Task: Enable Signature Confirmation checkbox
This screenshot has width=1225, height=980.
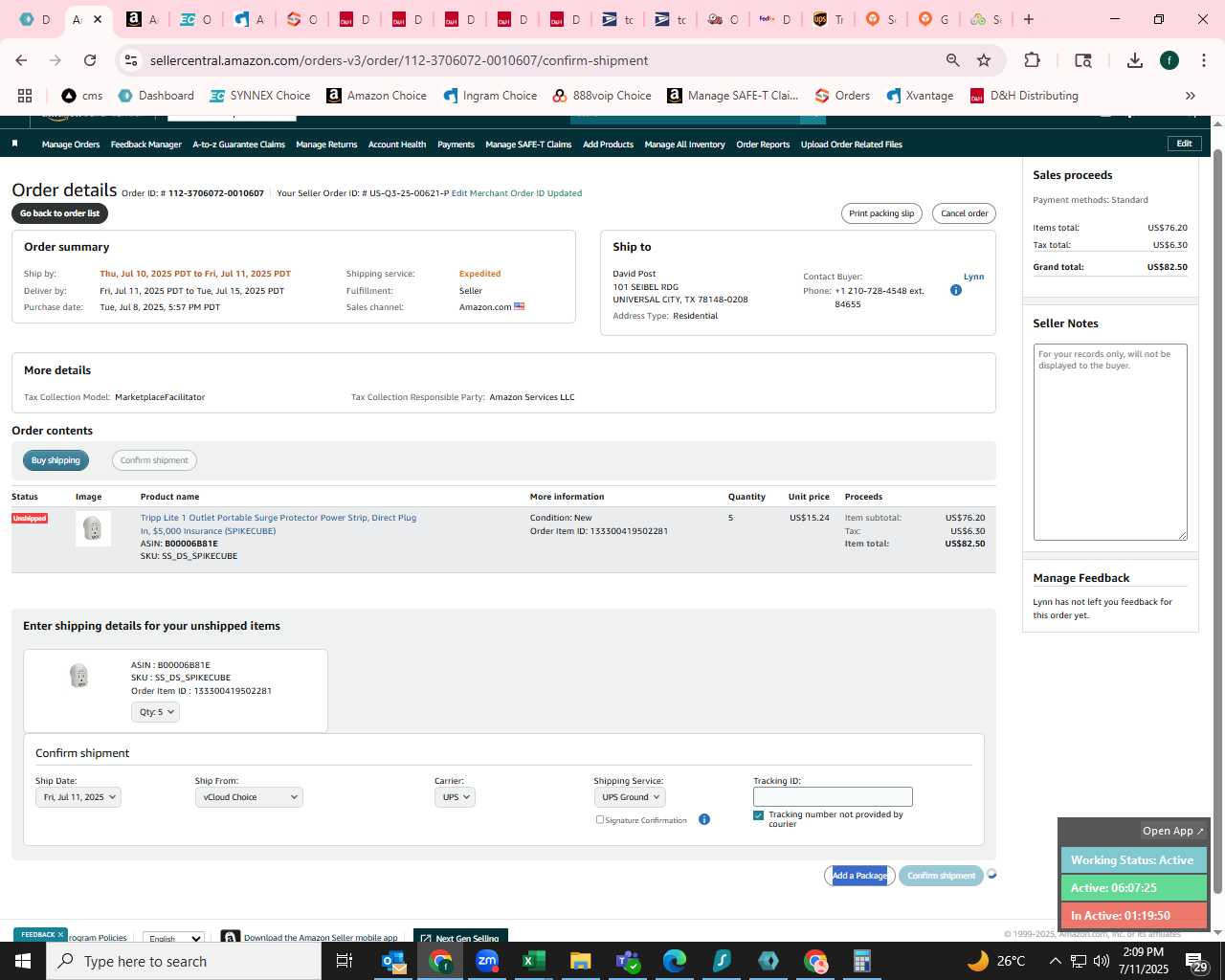Action: click(600, 819)
